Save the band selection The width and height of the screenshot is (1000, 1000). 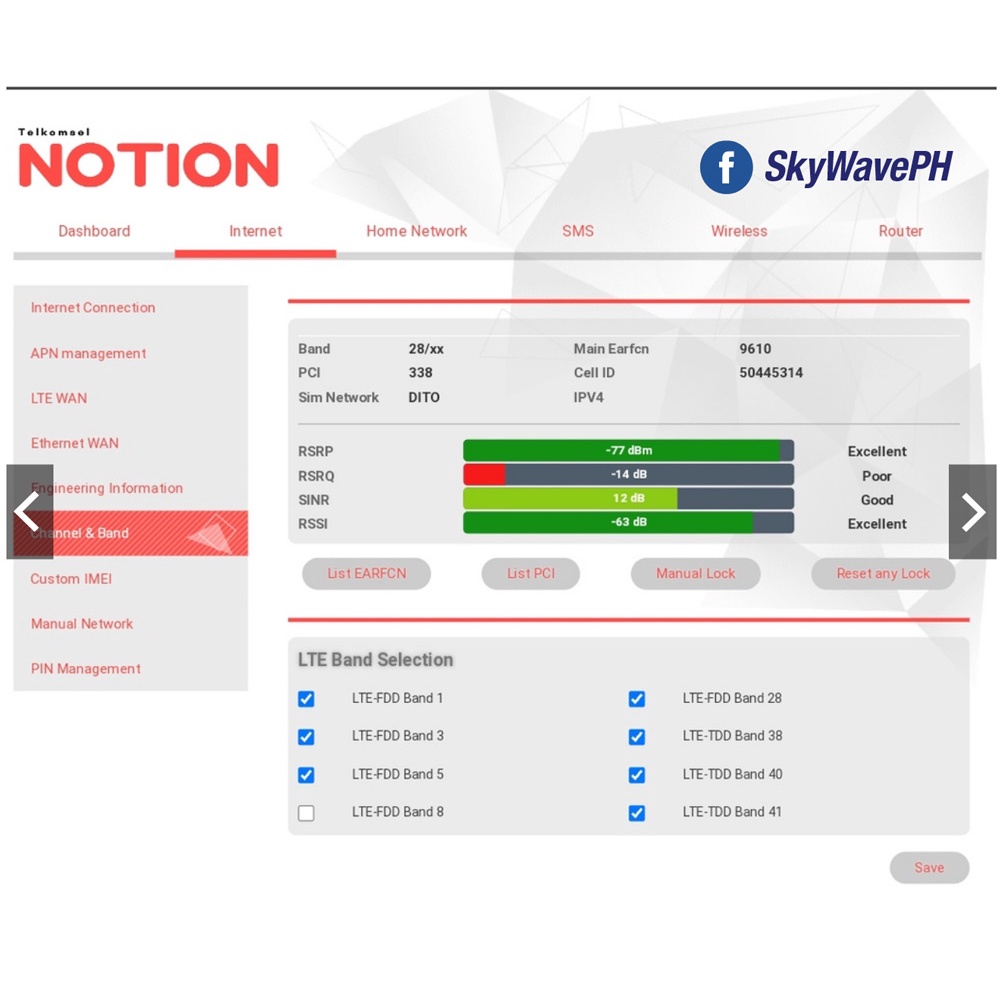point(929,868)
